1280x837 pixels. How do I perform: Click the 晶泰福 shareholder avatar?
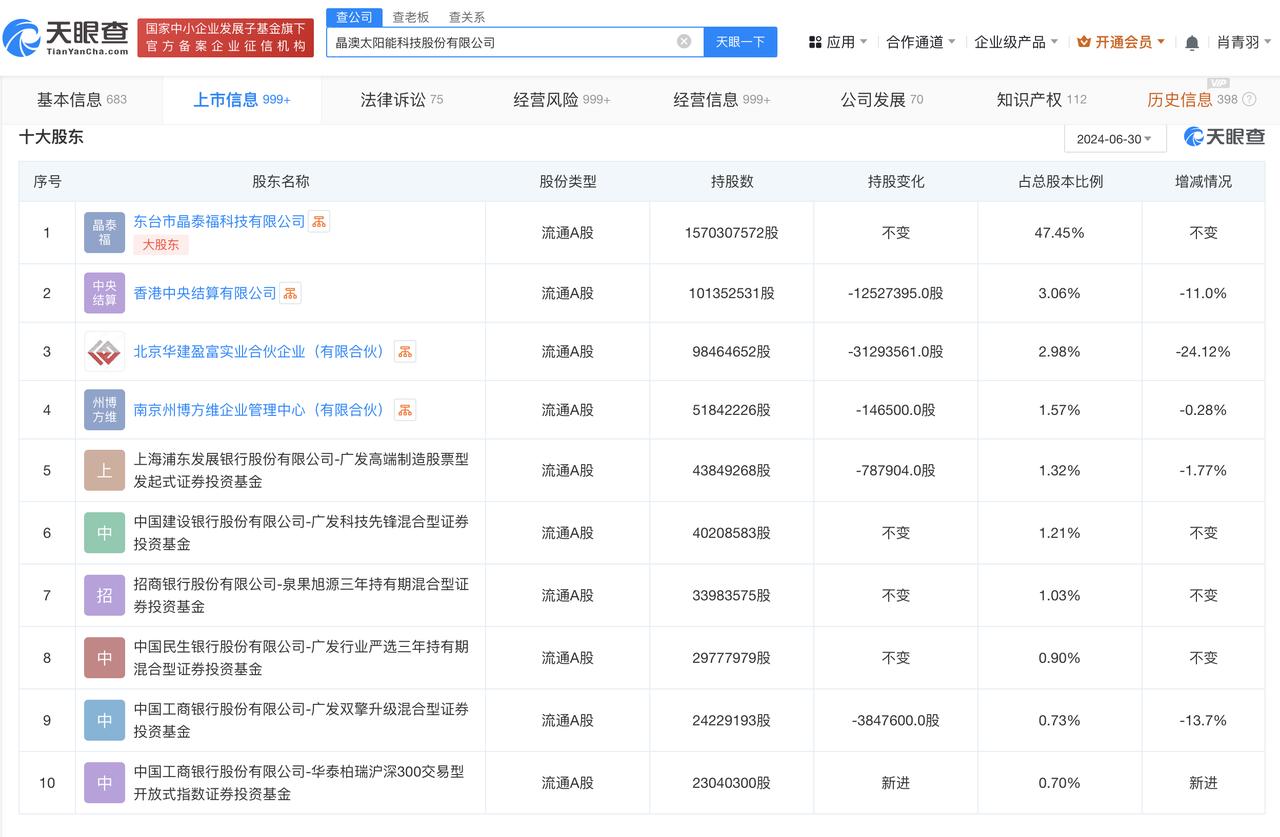tap(105, 233)
